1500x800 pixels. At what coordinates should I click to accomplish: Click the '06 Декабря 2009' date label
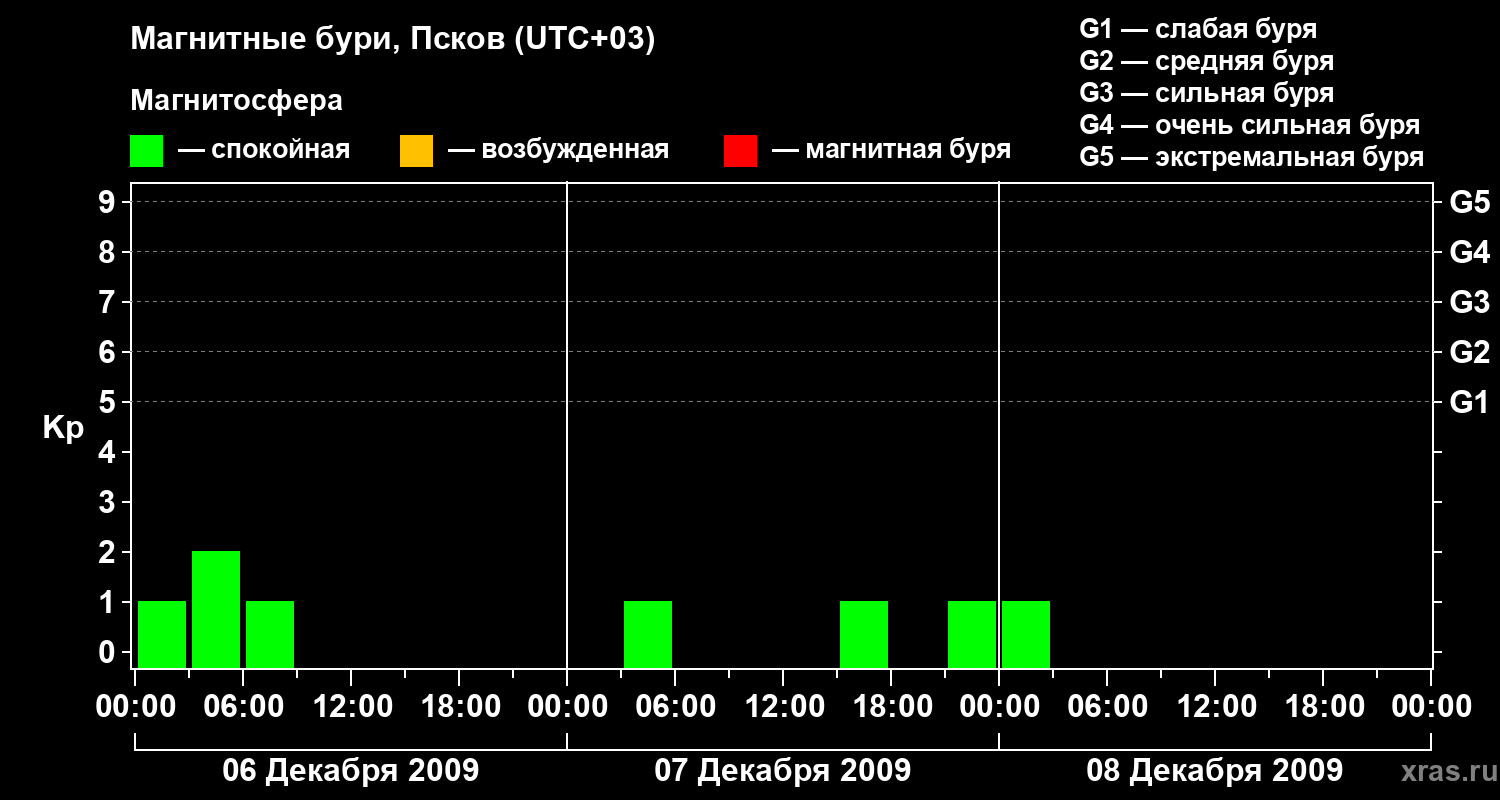pyautogui.click(x=350, y=771)
